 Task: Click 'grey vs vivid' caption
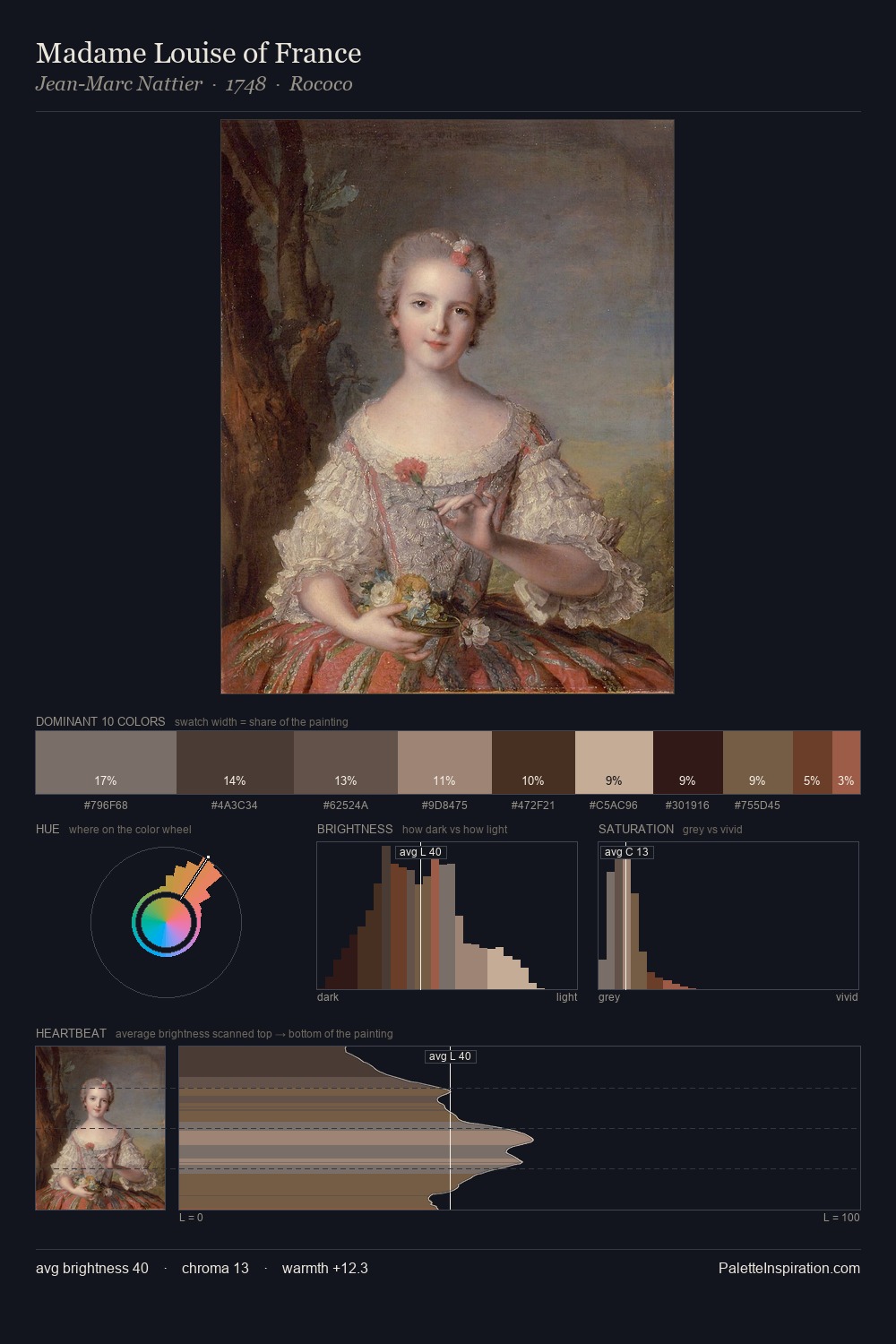click(x=712, y=830)
